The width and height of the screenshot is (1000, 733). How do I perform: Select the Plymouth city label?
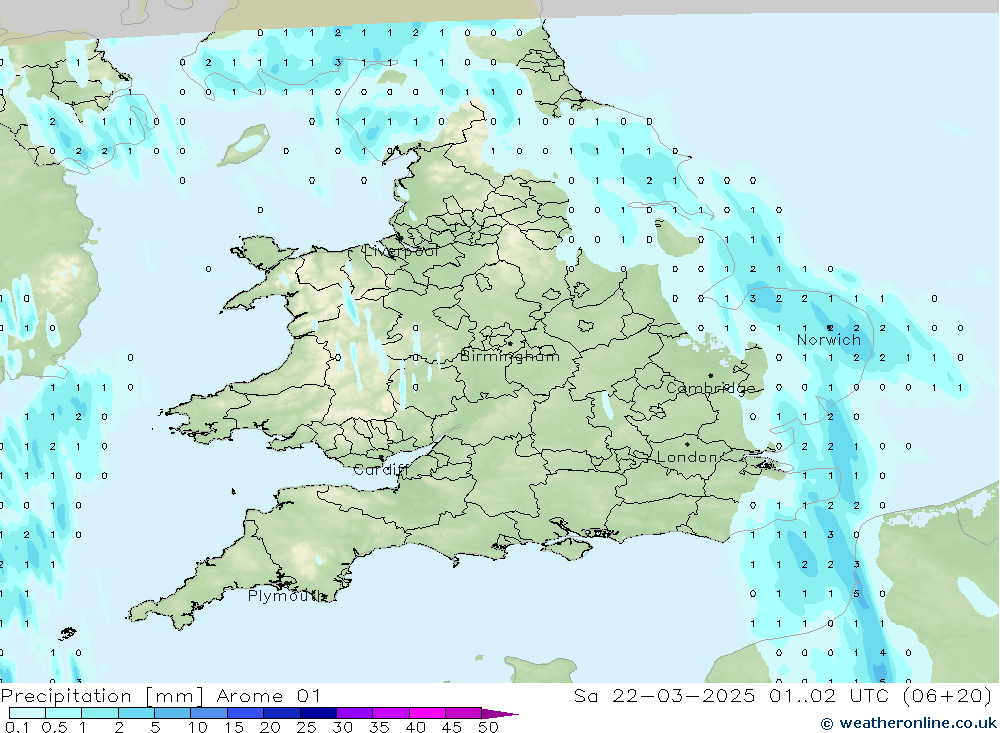click(x=286, y=596)
